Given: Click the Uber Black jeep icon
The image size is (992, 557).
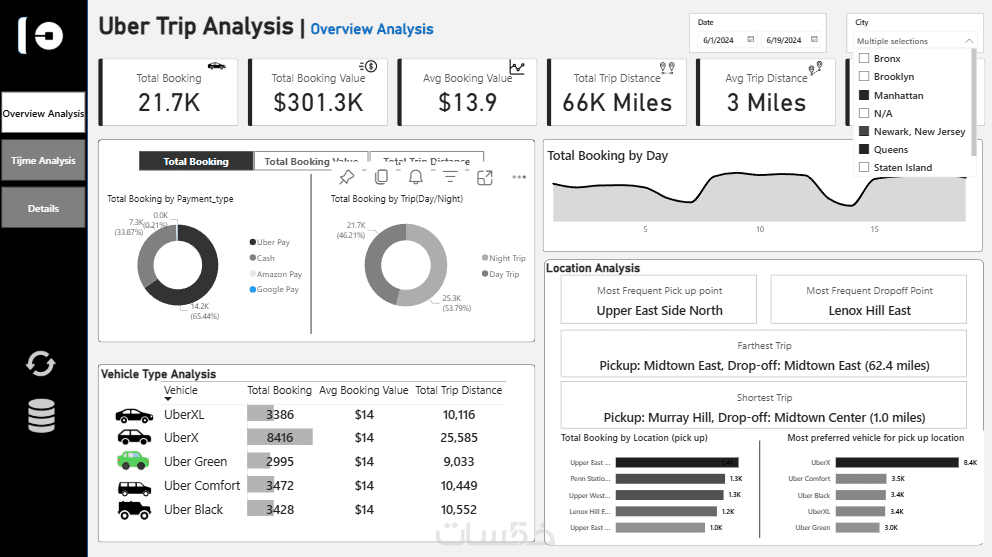Looking at the screenshot, I should 134,510.
